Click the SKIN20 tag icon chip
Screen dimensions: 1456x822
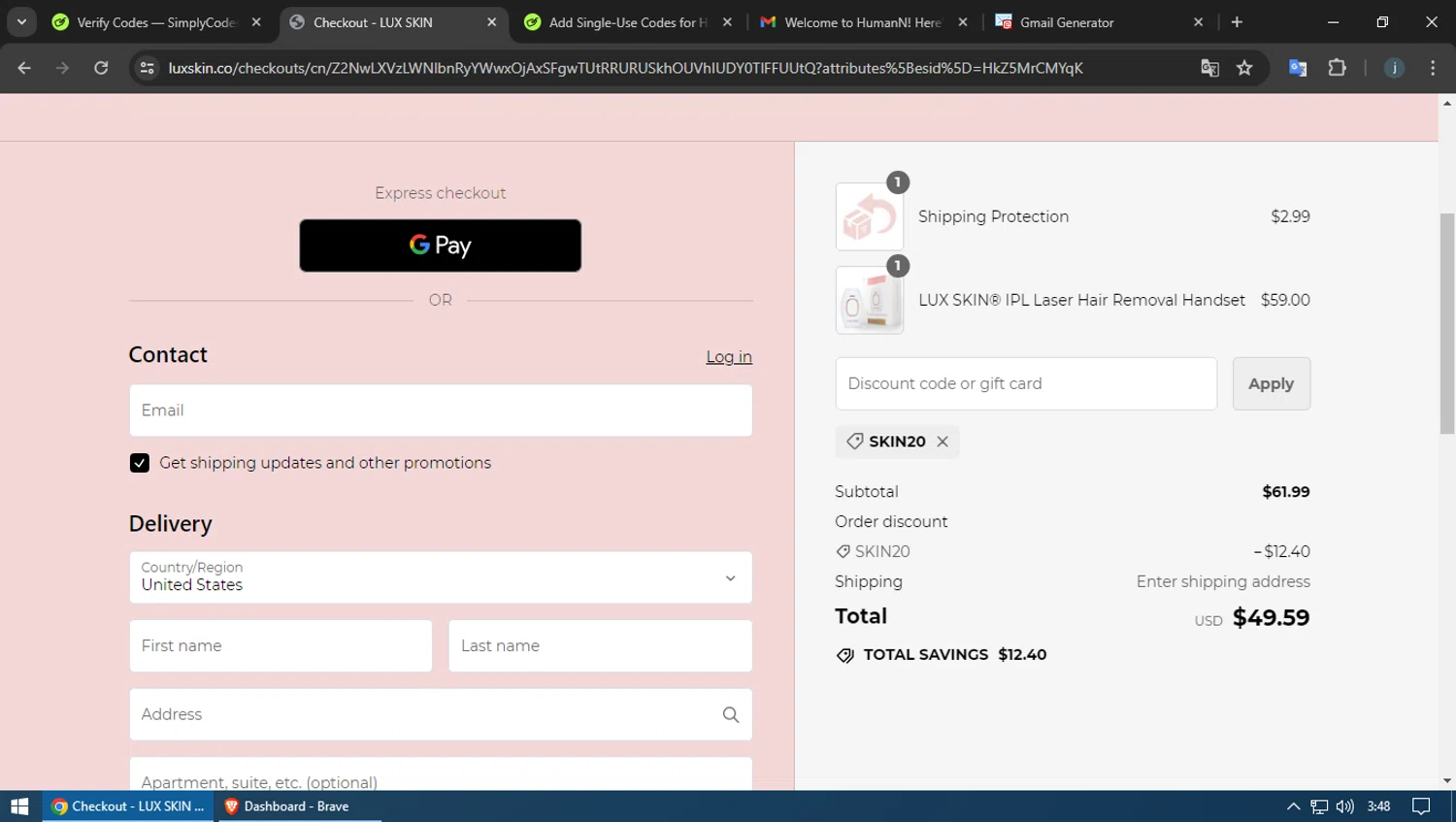pyautogui.click(x=855, y=442)
